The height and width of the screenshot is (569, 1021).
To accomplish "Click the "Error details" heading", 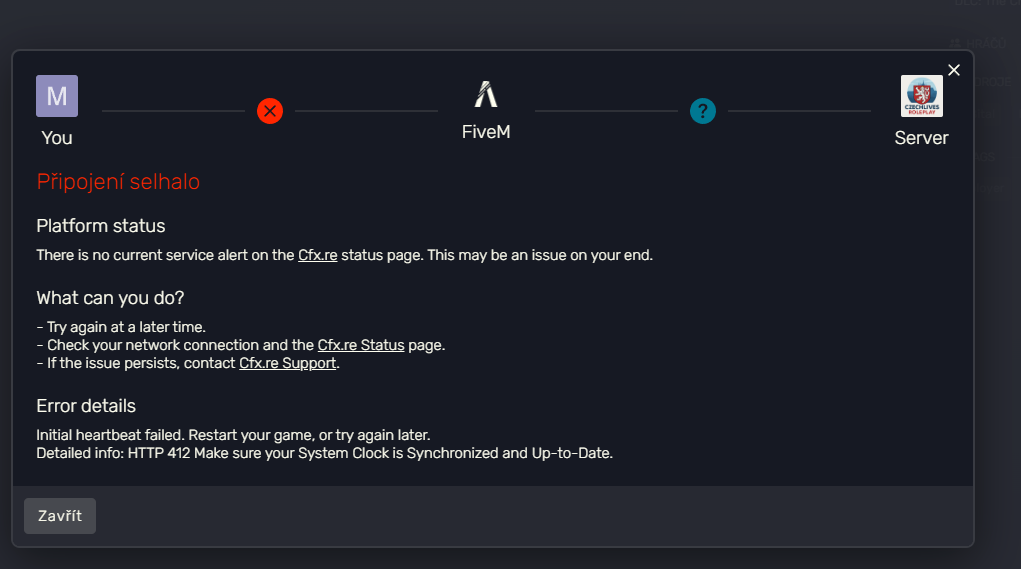I will [86, 406].
